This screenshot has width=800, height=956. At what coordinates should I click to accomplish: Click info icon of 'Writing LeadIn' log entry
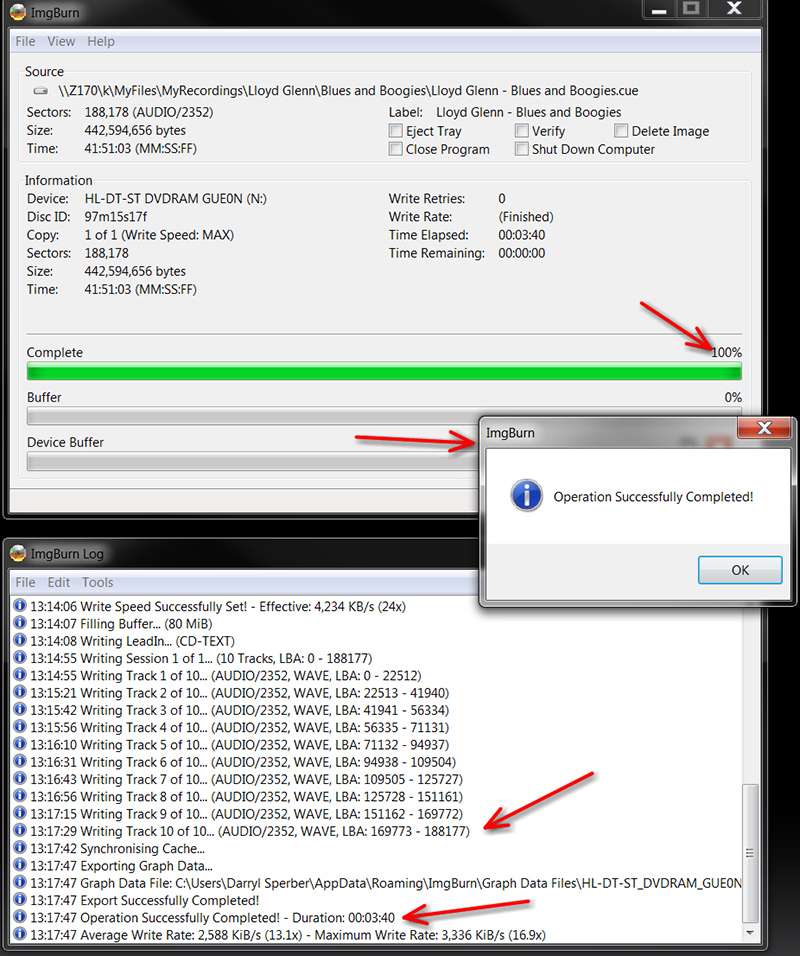[x=20, y=640]
